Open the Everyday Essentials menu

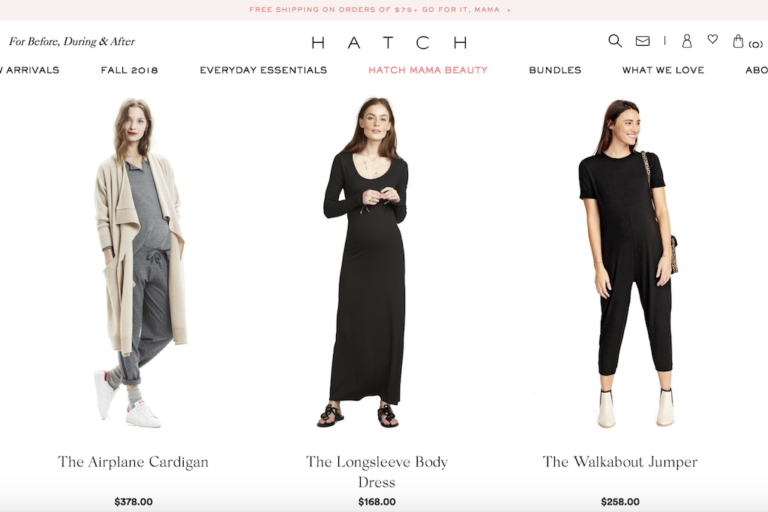click(263, 70)
